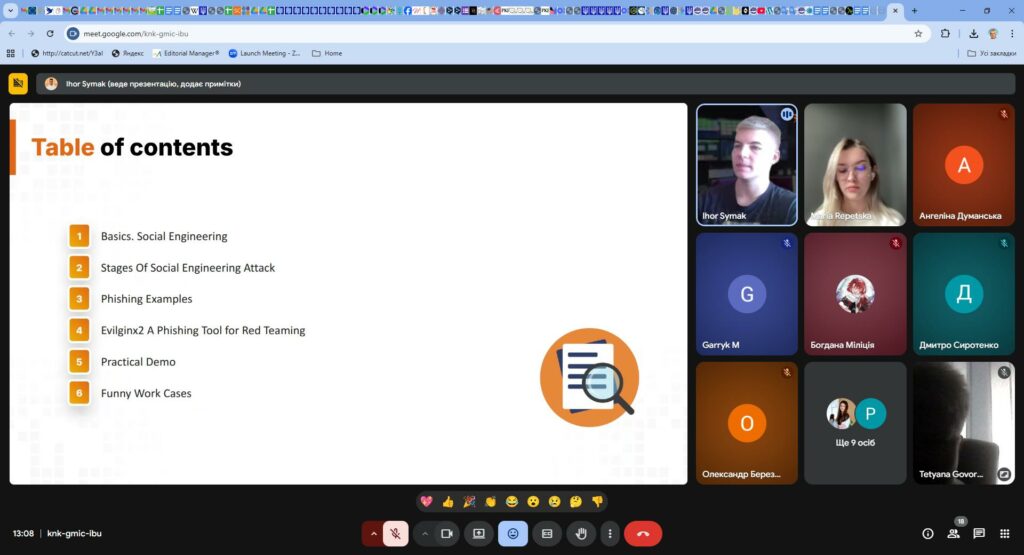
Task: Open the chat with everyone panel
Action: (979, 534)
